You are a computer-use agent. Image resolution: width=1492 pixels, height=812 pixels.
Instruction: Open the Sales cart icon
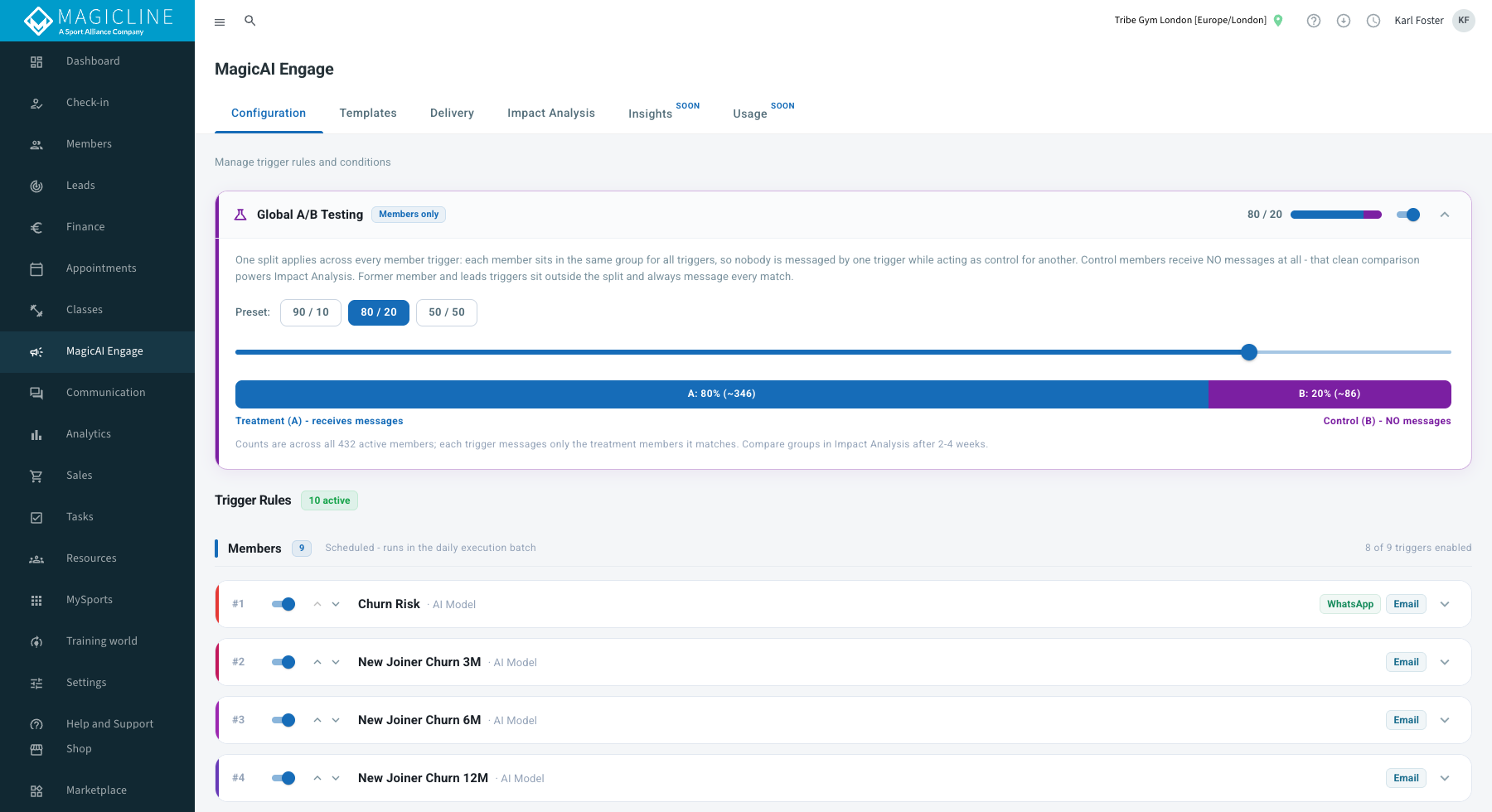pyautogui.click(x=36, y=476)
